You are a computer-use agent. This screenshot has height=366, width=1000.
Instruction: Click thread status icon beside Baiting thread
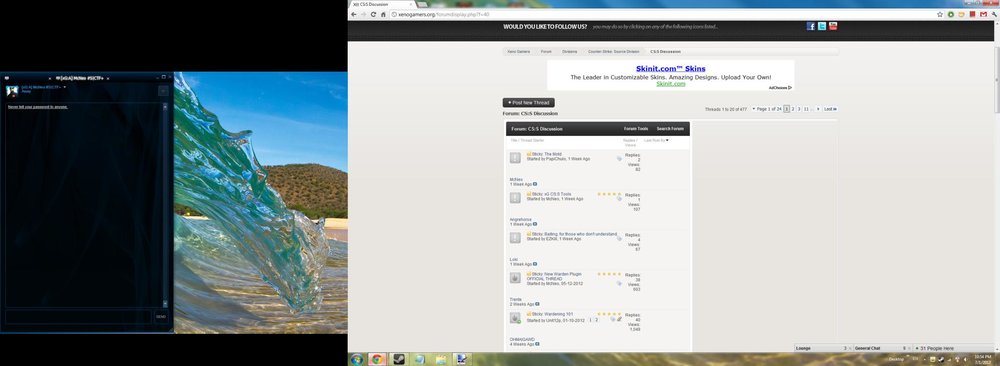click(x=515, y=238)
